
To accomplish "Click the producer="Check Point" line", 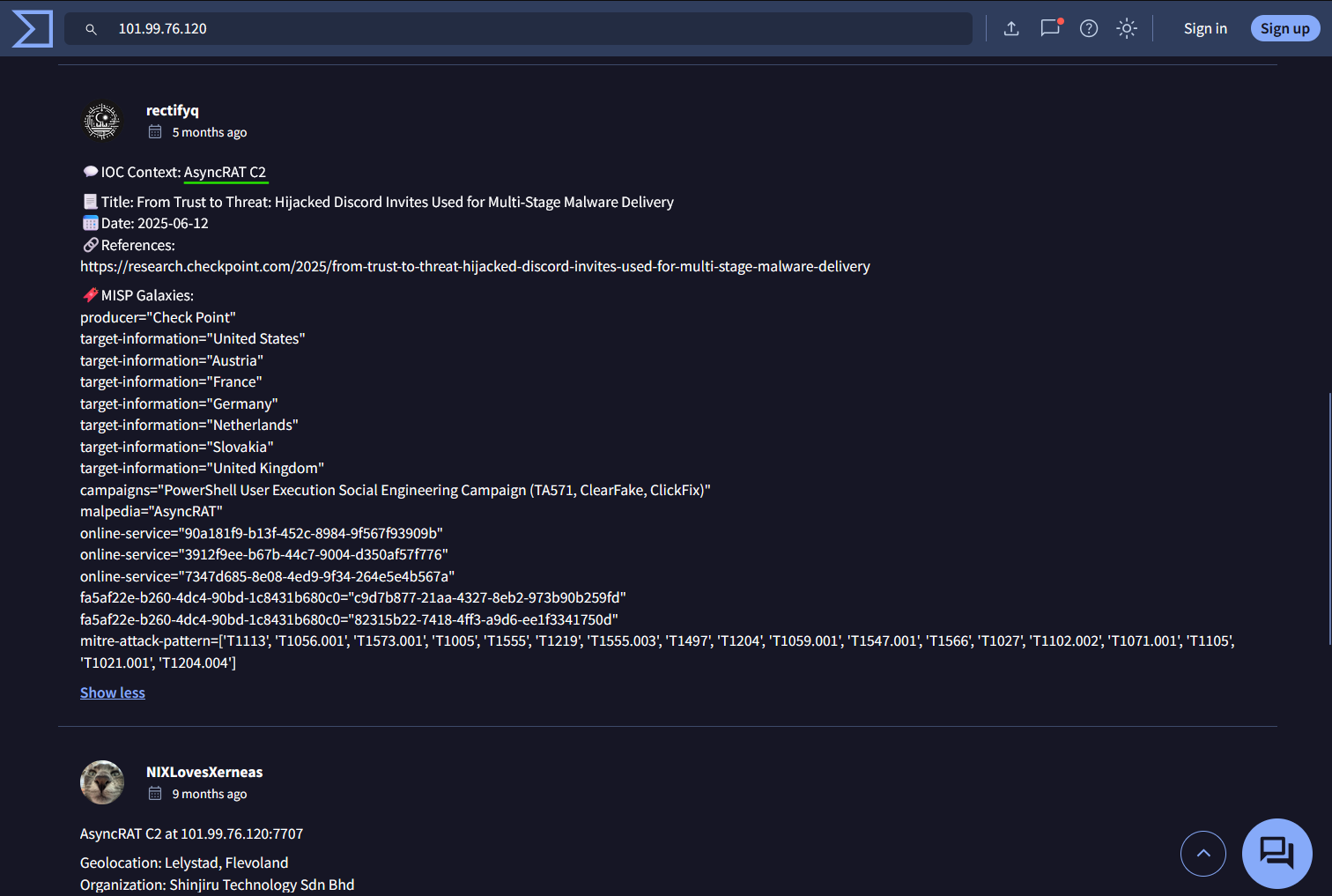I will [x=158, y=317].
